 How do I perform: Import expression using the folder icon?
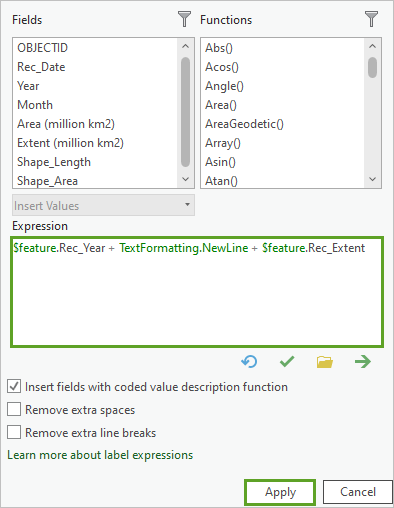click(325, 362)
